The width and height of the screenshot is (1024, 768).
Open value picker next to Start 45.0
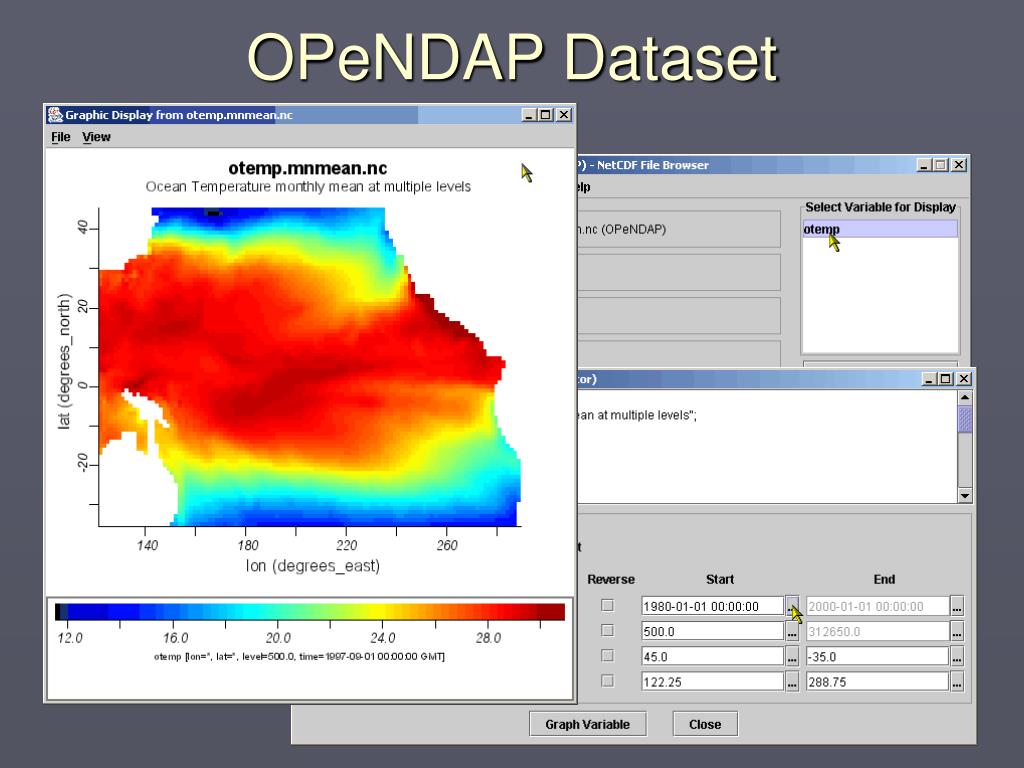(x=792, y=656)
